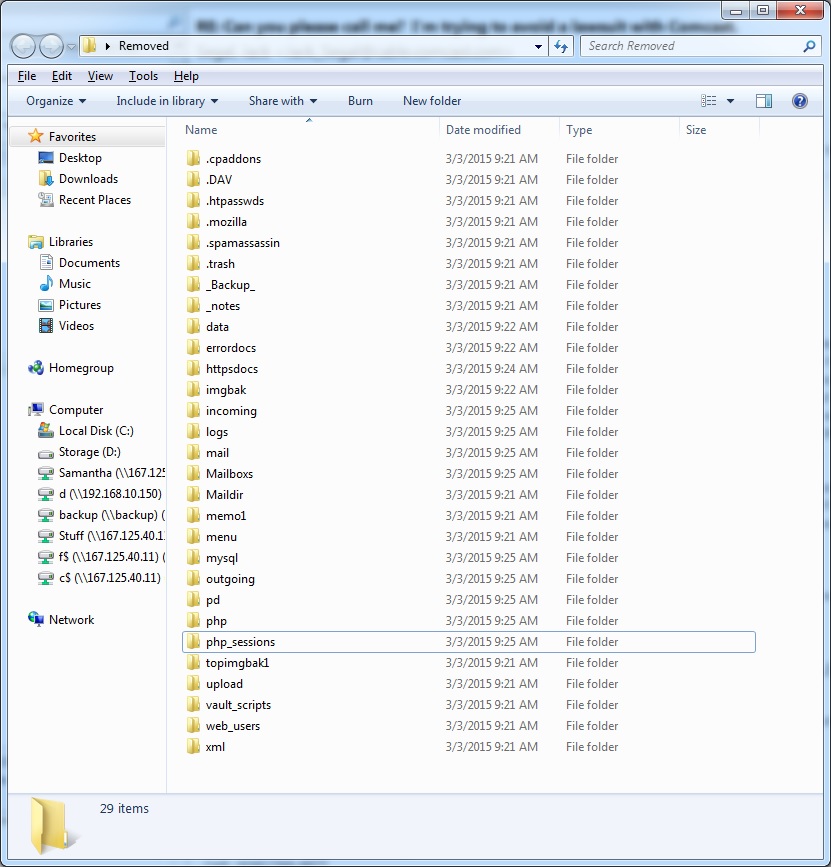
Task: Open the view options dropdown arrow
Action: (x=730, y=101)
